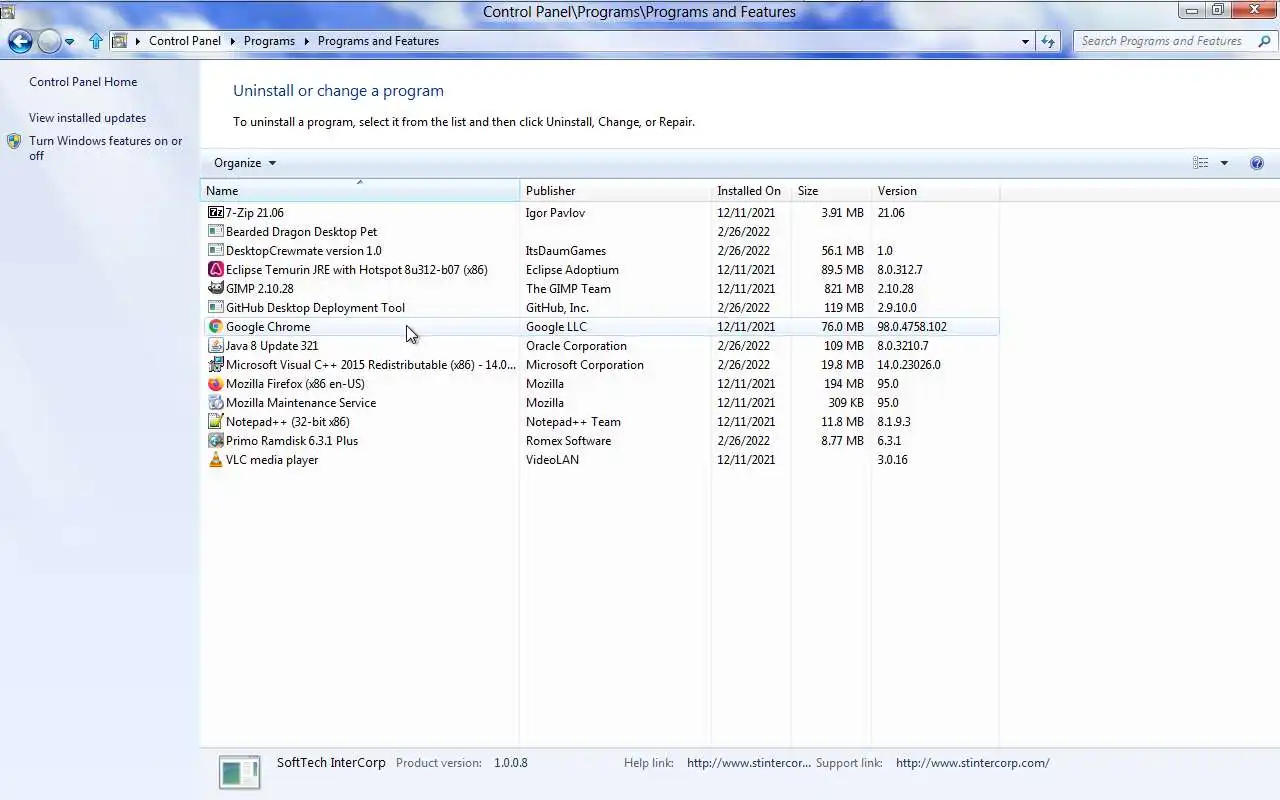The height and width of the screenshot is (800, 1280).
Task: Open the recent pages dropdown arrow
Action: [69, 41]
